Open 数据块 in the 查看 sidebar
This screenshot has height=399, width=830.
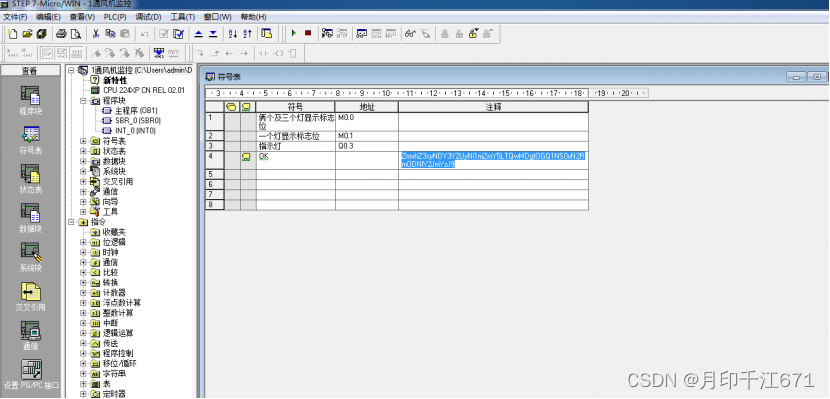[x=31, y=219]
